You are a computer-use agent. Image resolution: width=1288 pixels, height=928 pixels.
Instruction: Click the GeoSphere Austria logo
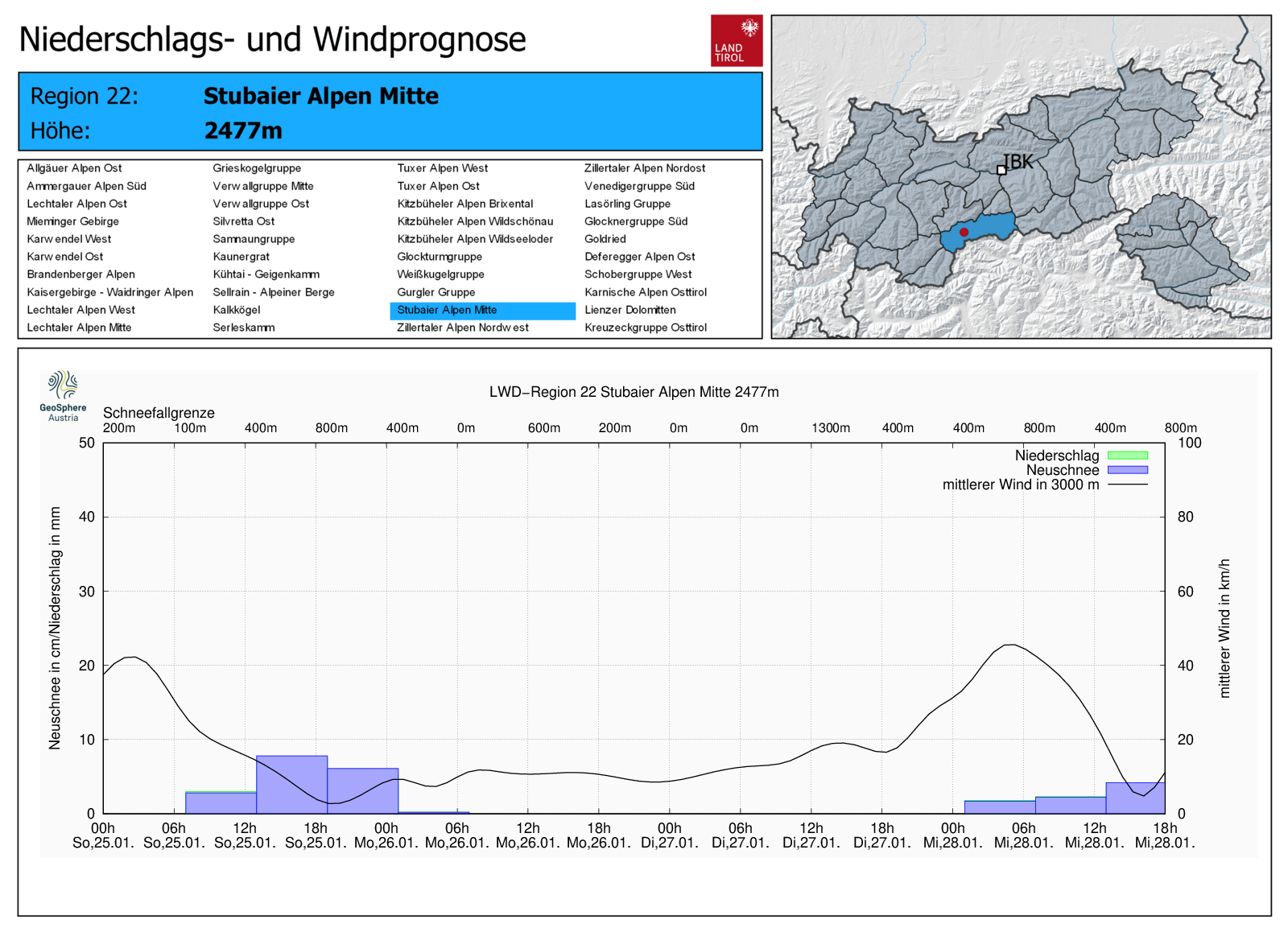click(63, 395)
